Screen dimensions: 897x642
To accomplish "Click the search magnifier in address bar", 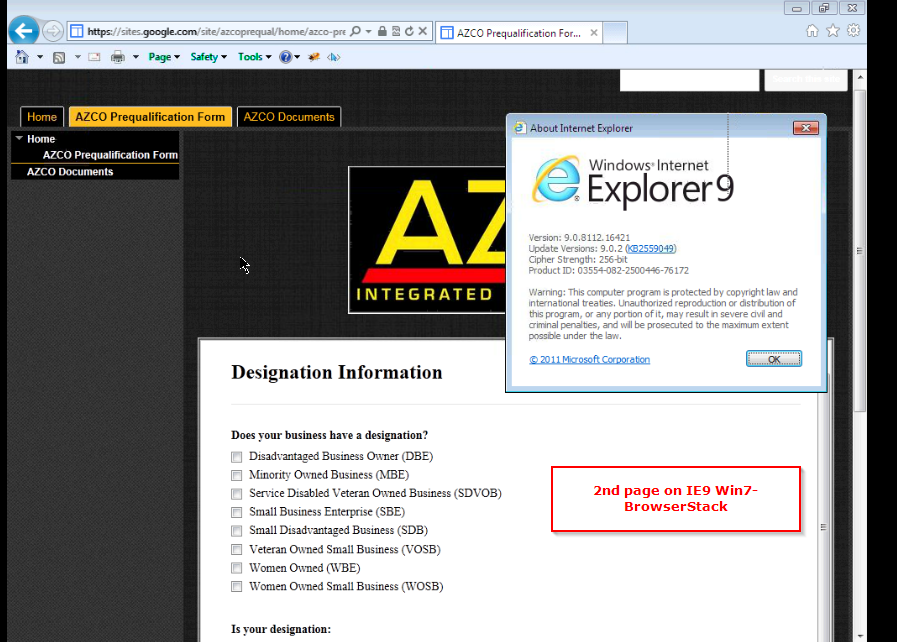I will 355,31.
